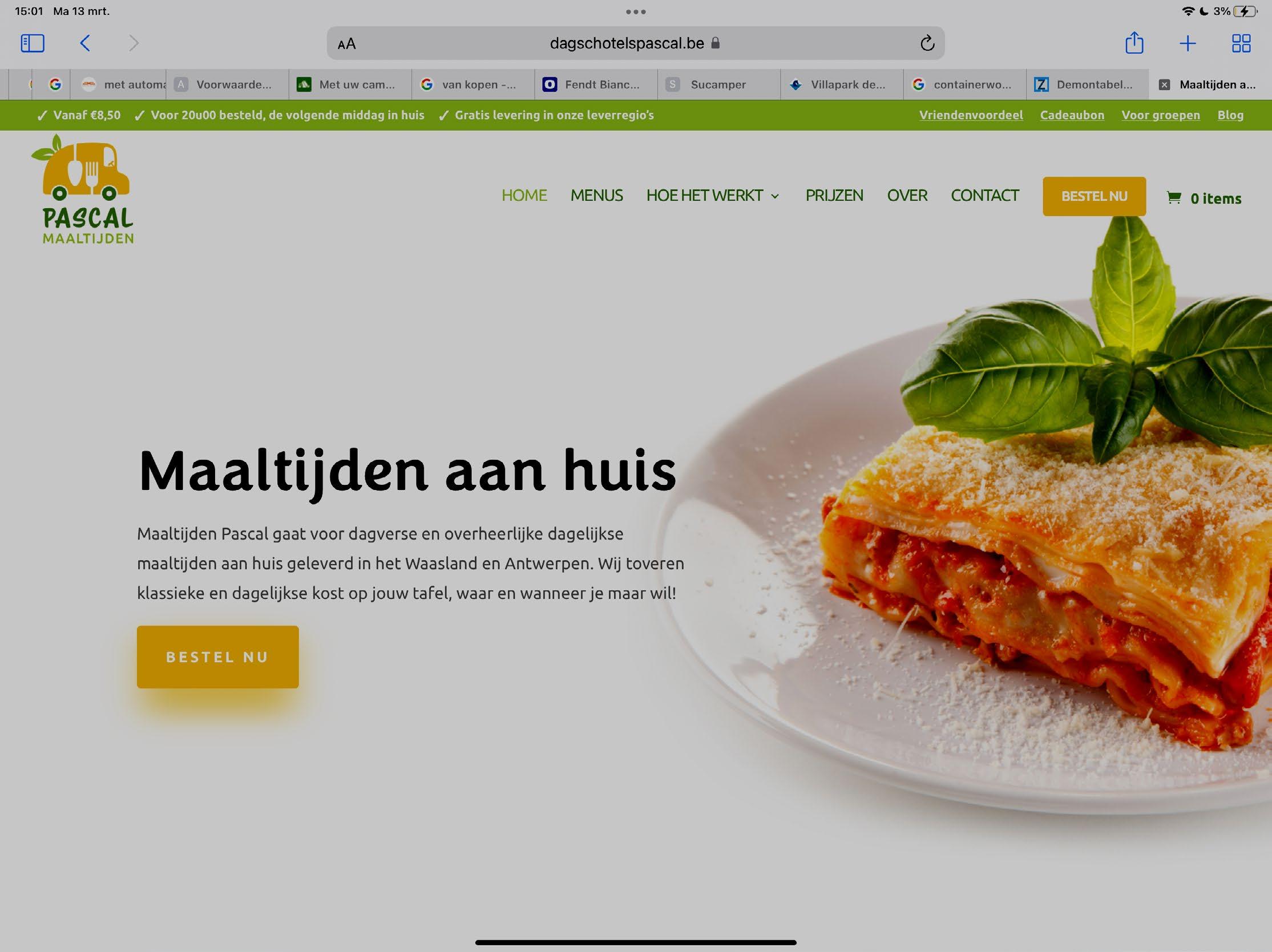
Task: Click the large BESTEL NU hero button
Action: click(x=218, y=657)
